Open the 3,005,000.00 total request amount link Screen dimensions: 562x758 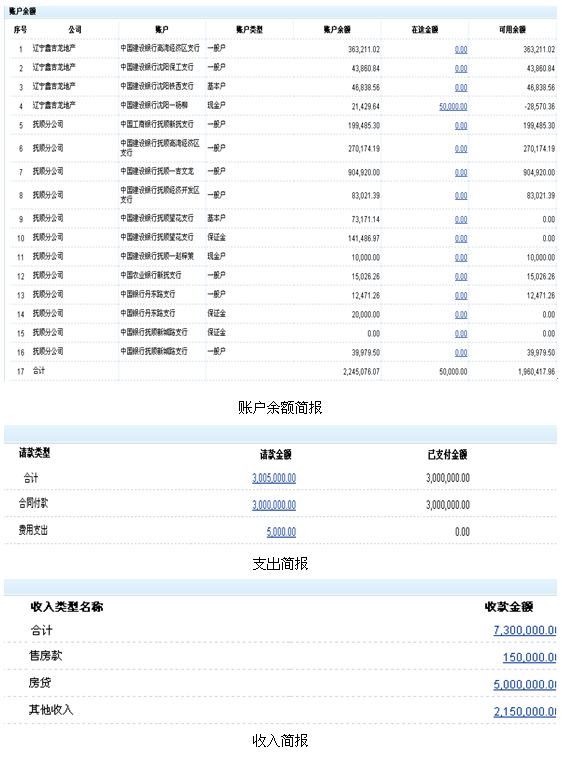pyautogui.click(x=274, y=478)
